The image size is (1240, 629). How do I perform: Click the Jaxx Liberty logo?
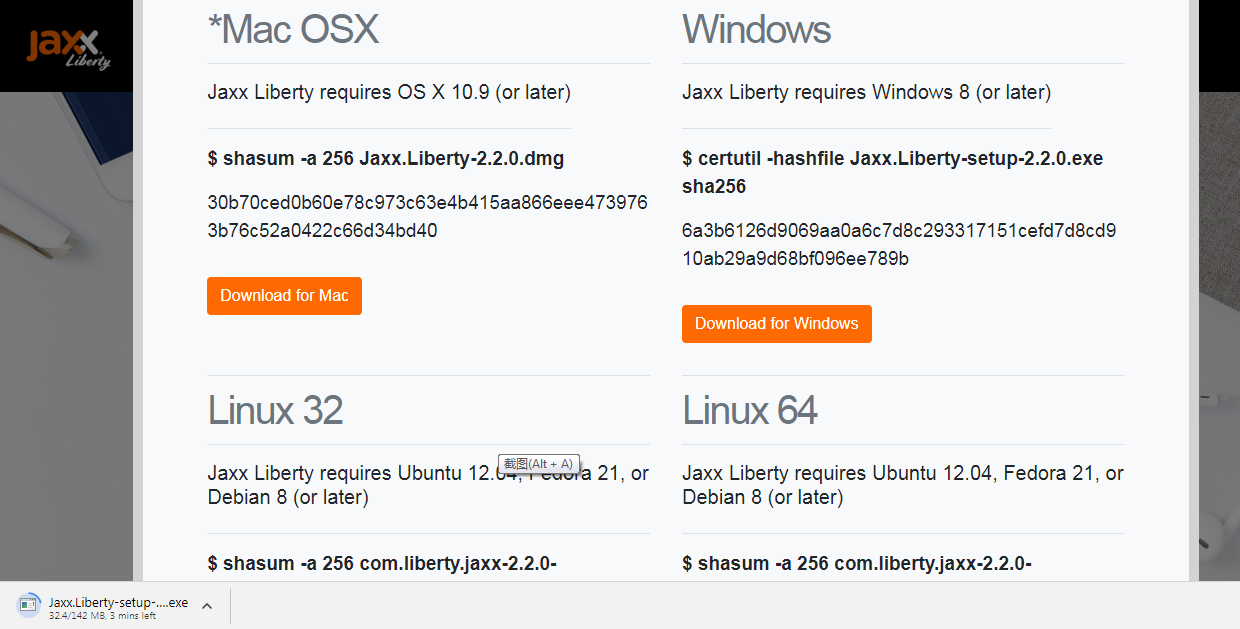pyautogui.click(x=68, y=48)
